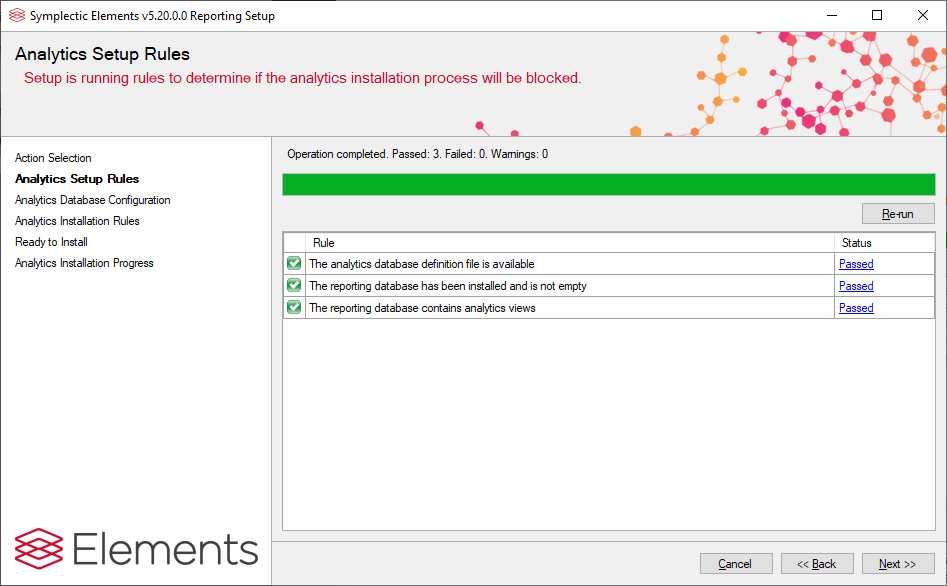Click the 'Analytics Setup Rules' page heading
The height and width of the screenshot is (586, 947).
[x=102, y=54]
